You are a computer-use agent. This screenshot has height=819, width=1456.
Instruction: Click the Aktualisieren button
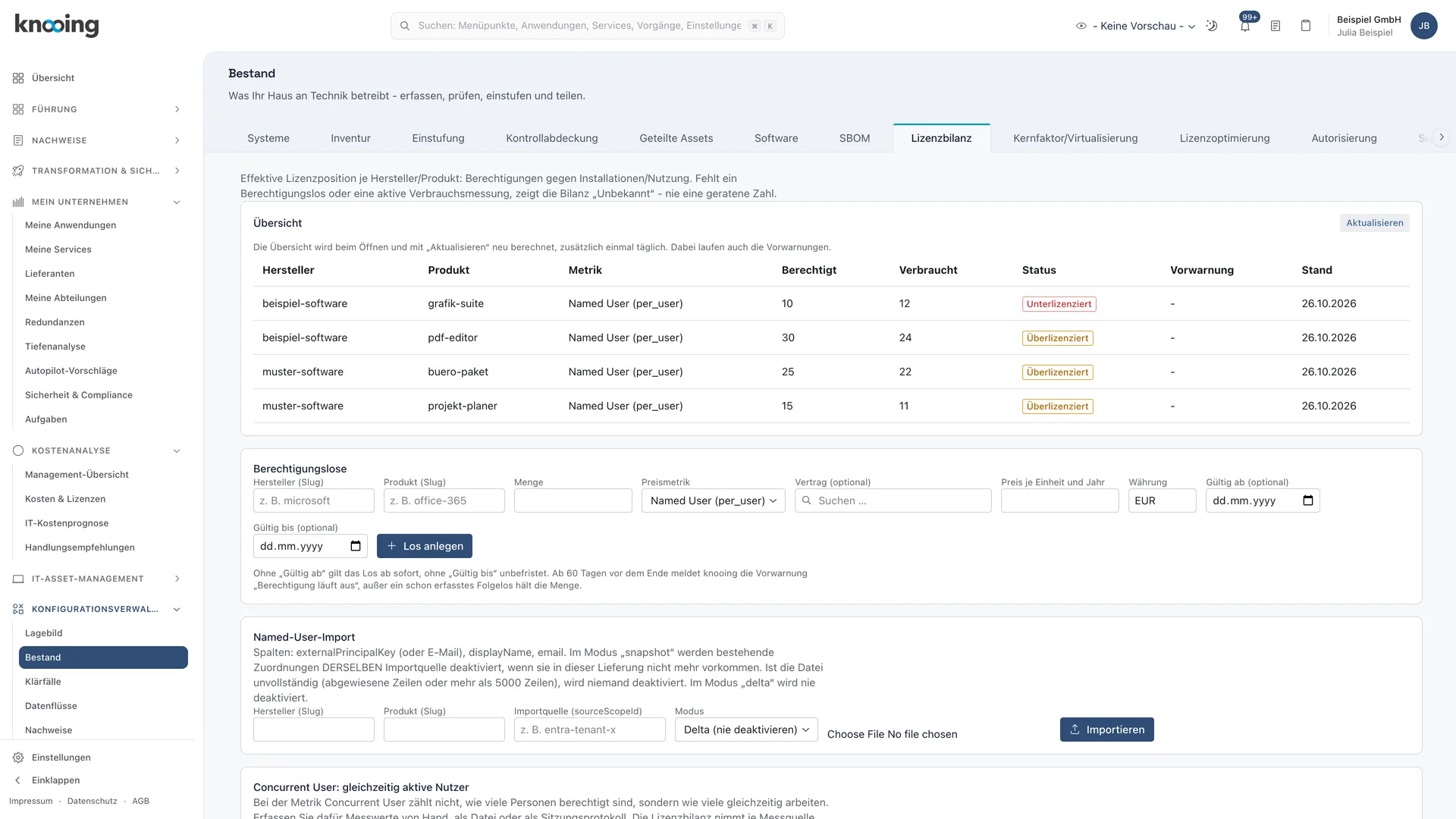coord(1374,223)
